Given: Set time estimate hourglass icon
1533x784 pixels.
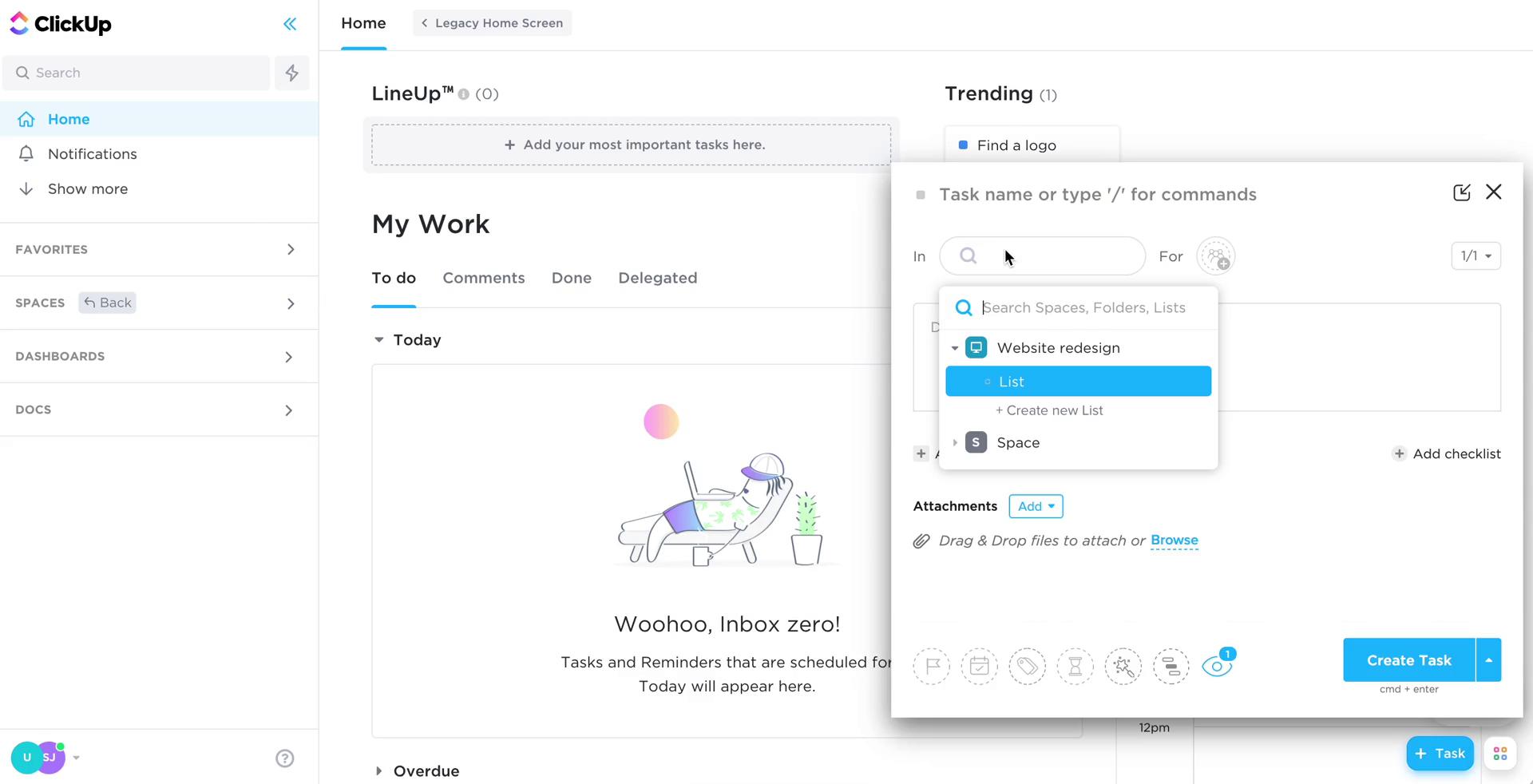Looking at the screenshot, I should click(1075, 666).
